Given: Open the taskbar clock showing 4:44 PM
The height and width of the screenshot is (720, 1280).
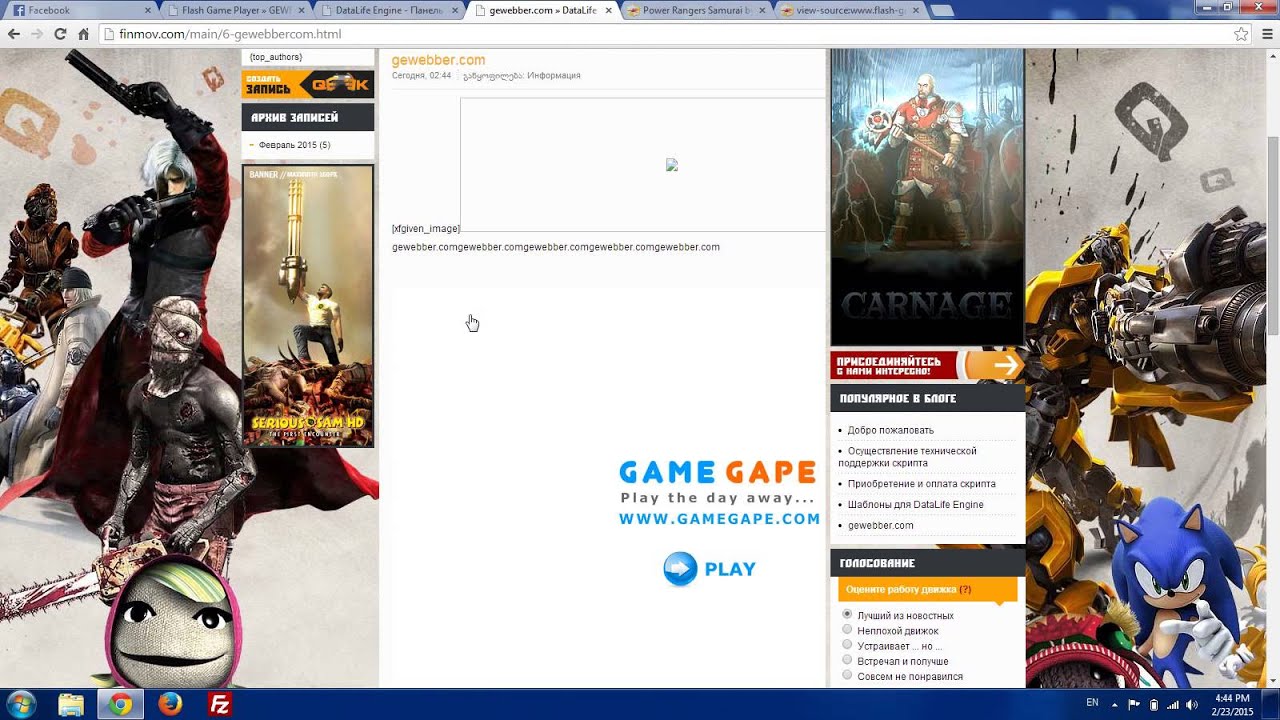Looking at the screenshot, I should coord(1232,704).
